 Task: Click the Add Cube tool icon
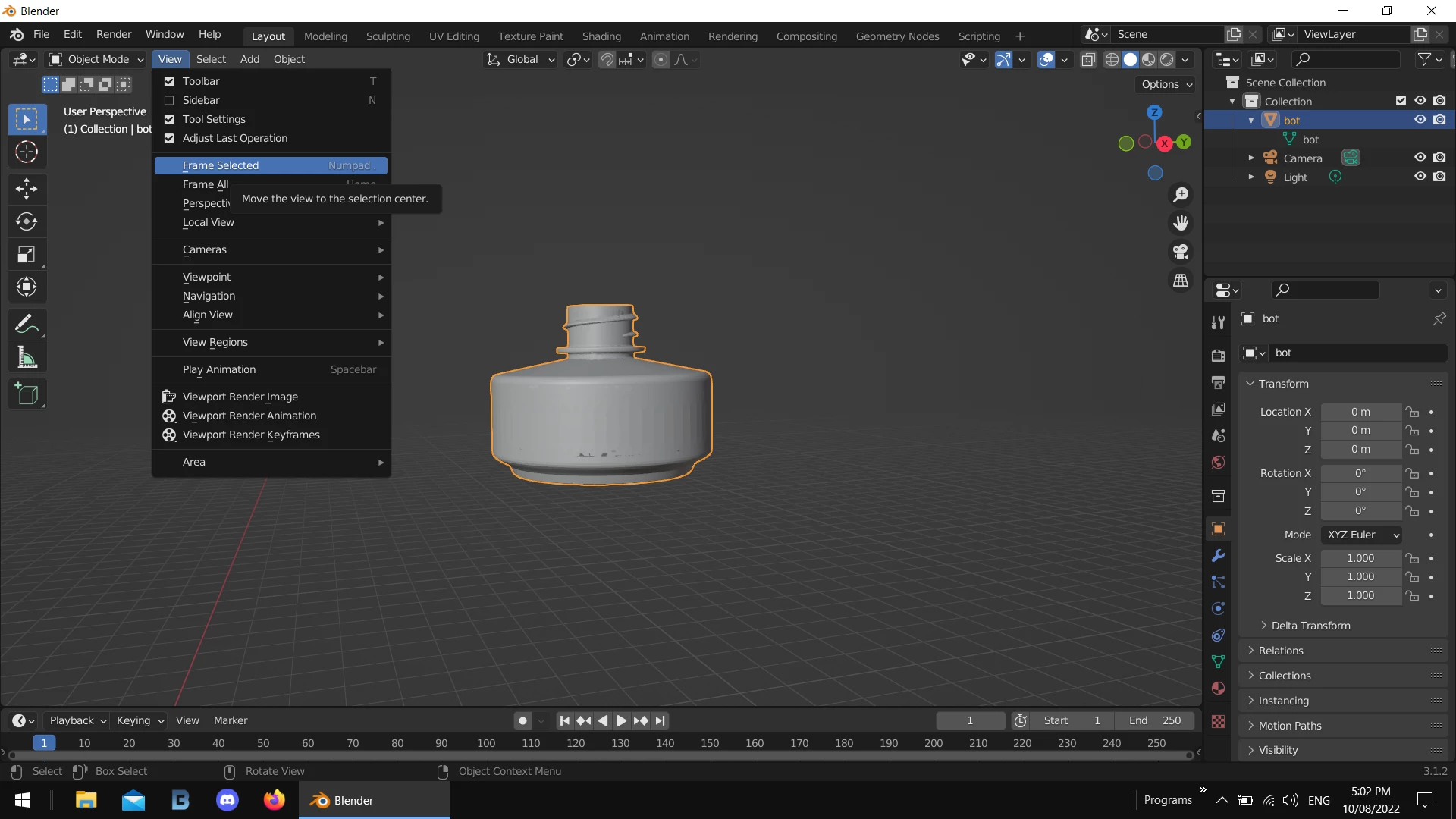tap(27, 394)
